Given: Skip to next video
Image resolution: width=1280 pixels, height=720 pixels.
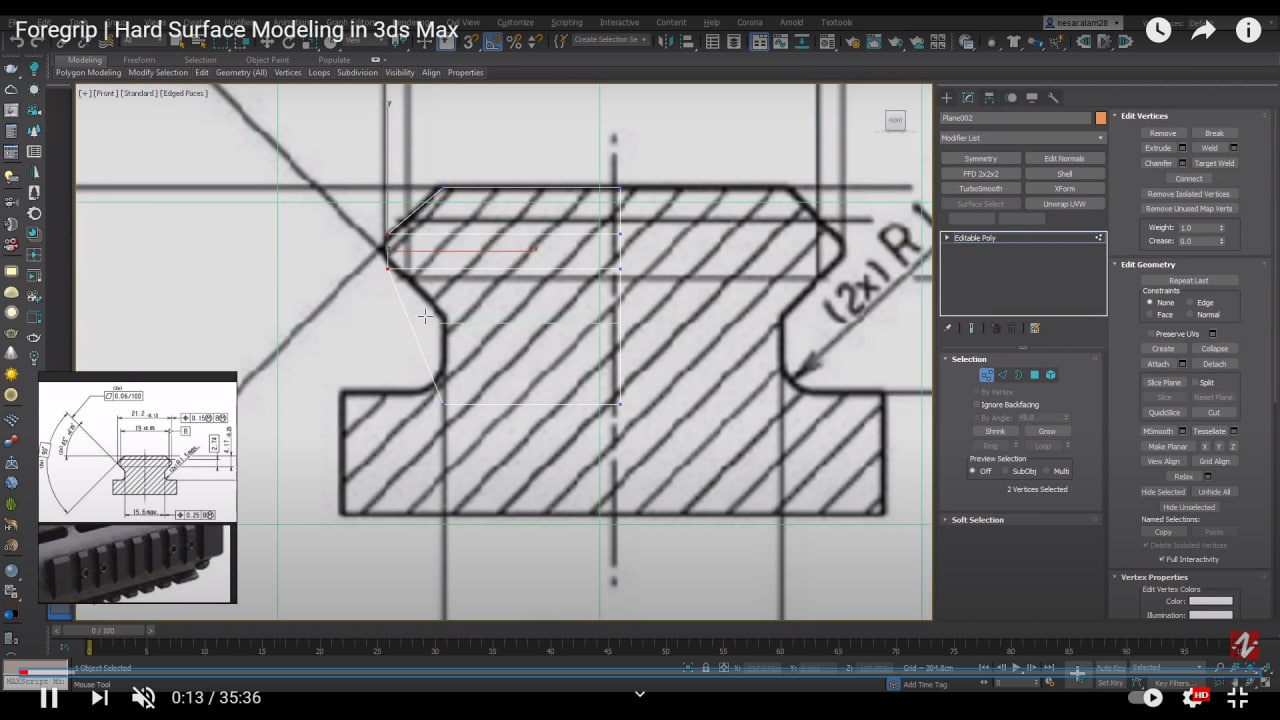Looking at the screenshot, I should coord(99,697).
